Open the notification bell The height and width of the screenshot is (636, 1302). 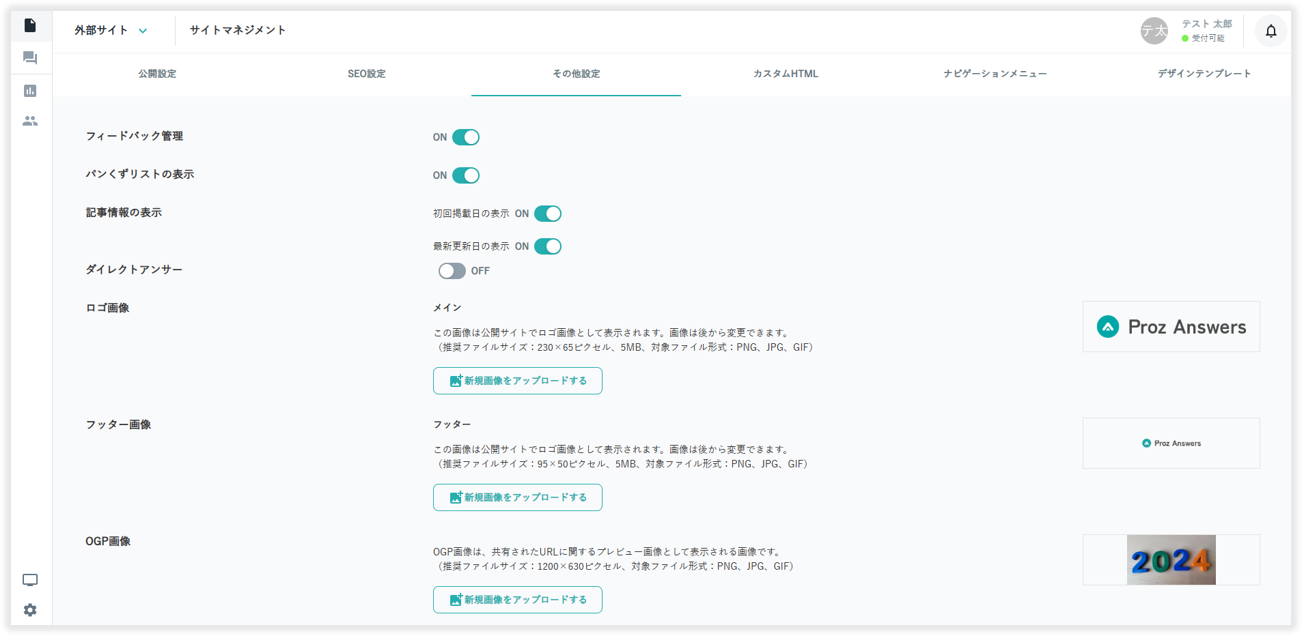pyautogui.click(x=1270, y=31)
